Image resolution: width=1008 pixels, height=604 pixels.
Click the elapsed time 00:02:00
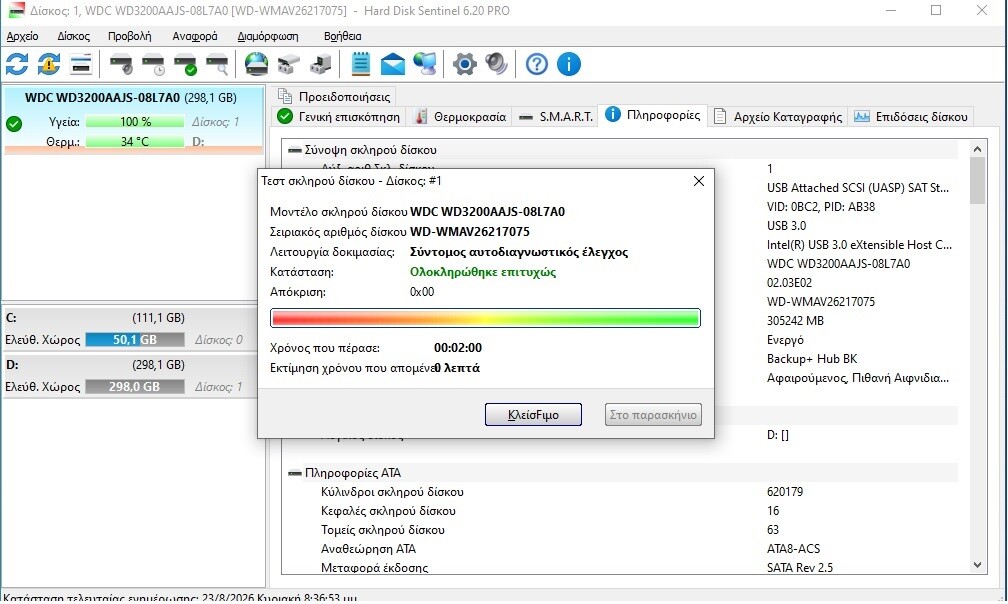[458, 348]
